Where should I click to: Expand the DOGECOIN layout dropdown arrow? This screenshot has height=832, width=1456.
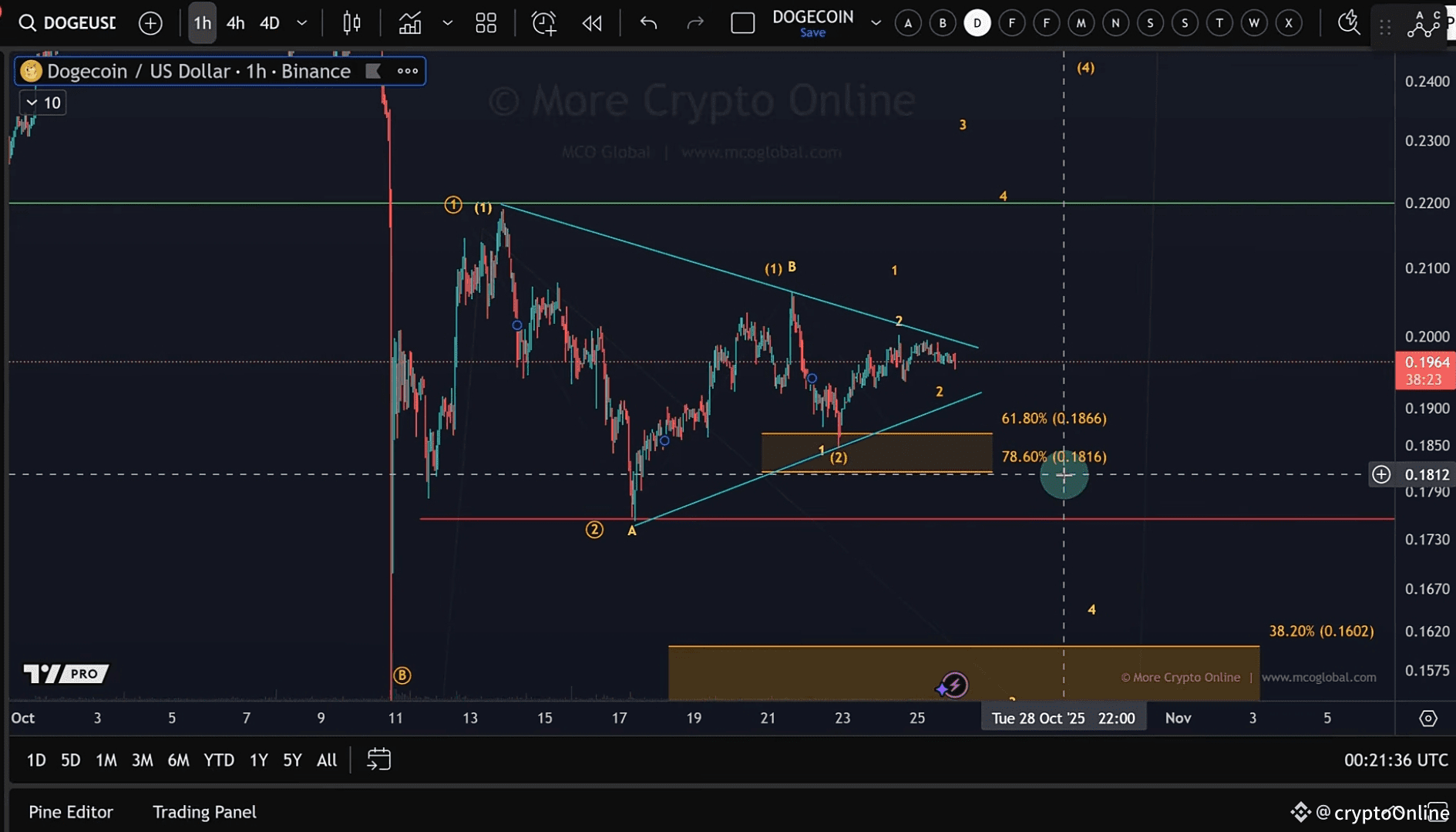(876, 23)
